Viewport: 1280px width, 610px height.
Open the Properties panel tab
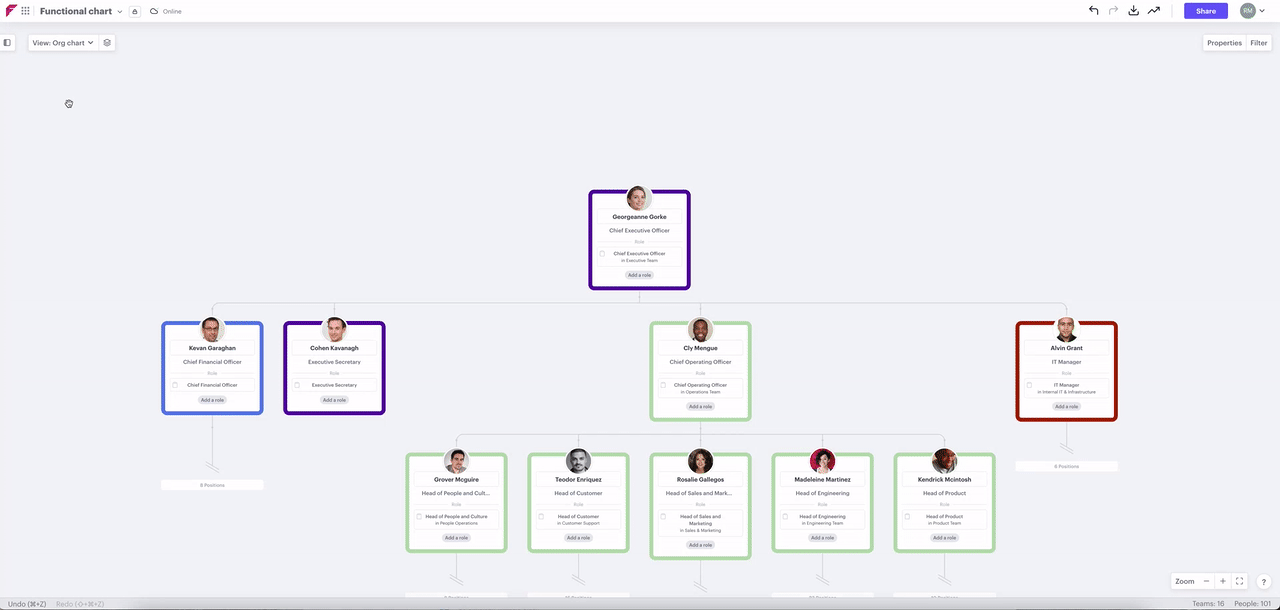(1224, 43)
